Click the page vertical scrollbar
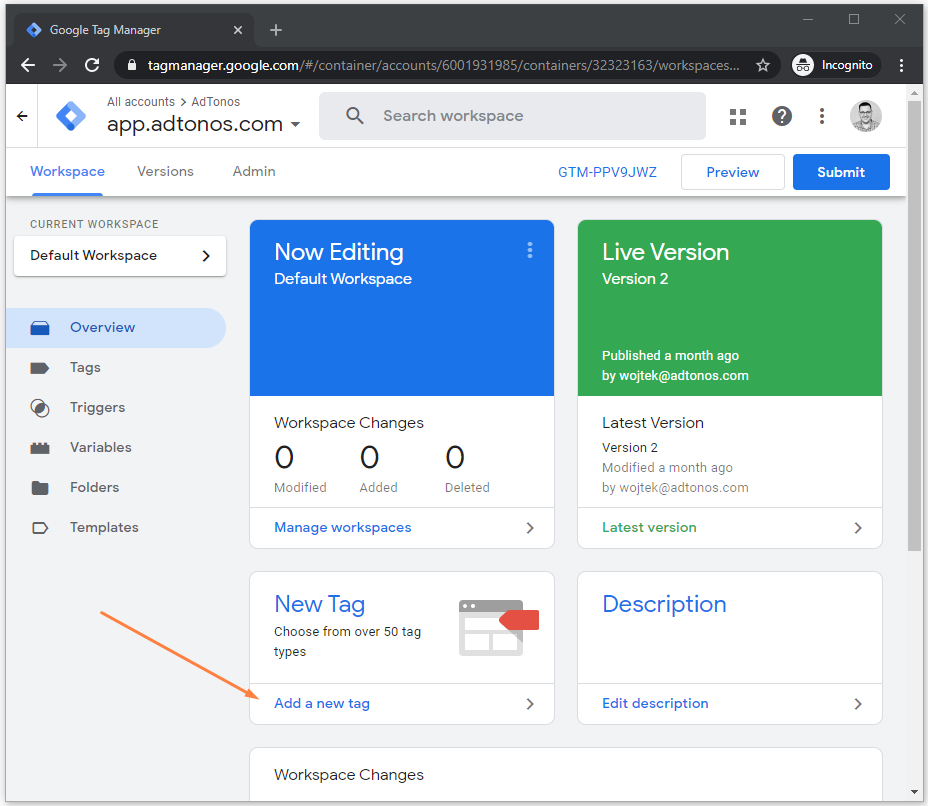This screenshot has width=928, height=806. click(914, 326)
